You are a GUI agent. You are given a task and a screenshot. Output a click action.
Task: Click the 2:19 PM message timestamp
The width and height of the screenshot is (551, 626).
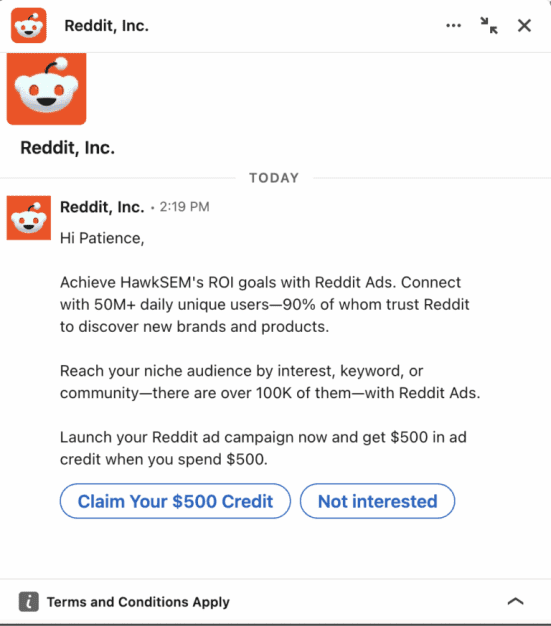184,207
